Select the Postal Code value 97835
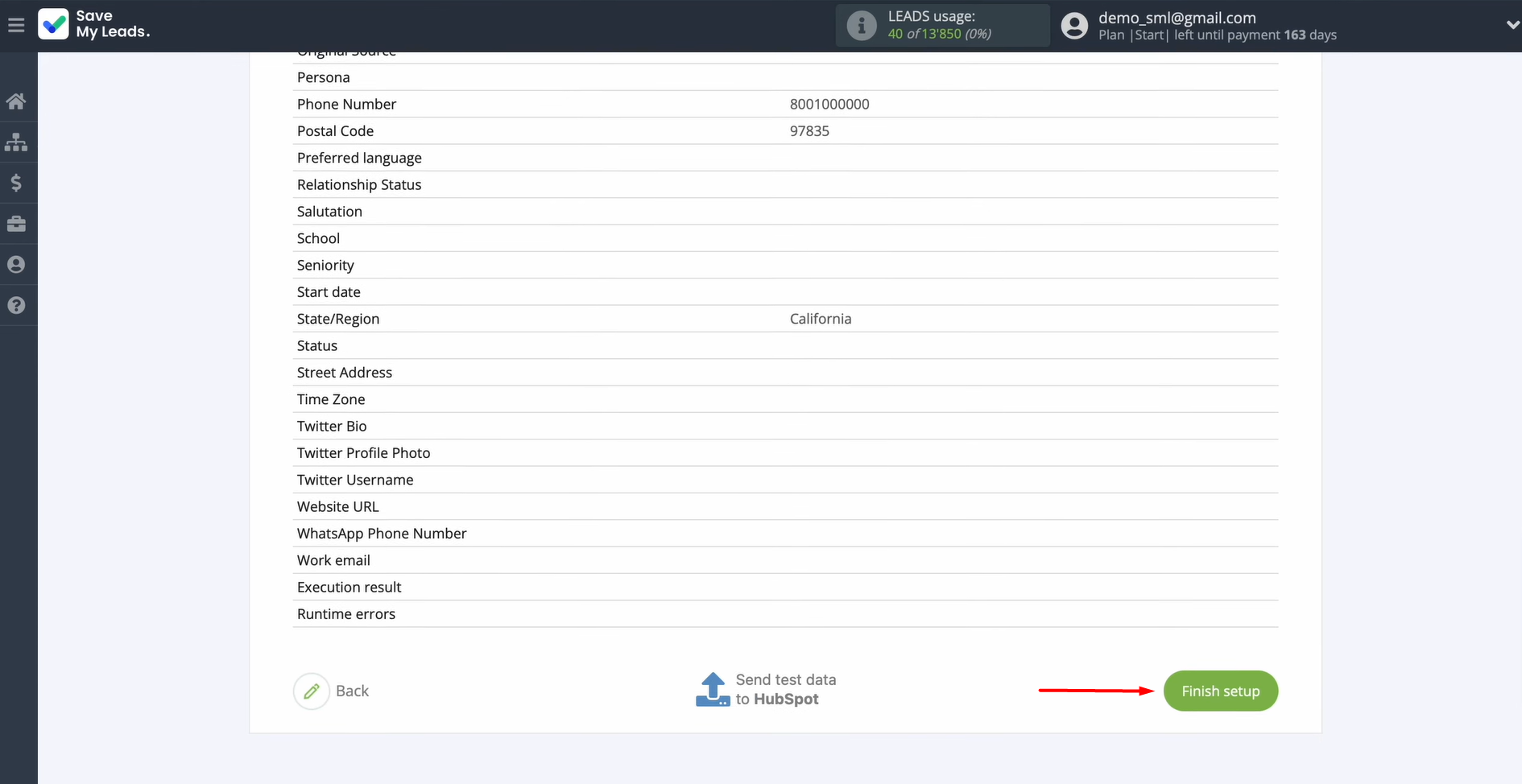 tap(809, 131)
